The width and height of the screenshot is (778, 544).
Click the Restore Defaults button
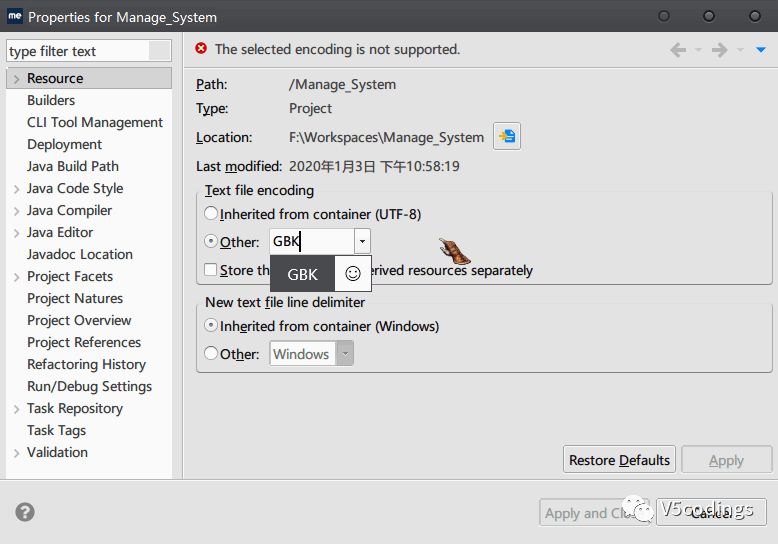point(619,460)
